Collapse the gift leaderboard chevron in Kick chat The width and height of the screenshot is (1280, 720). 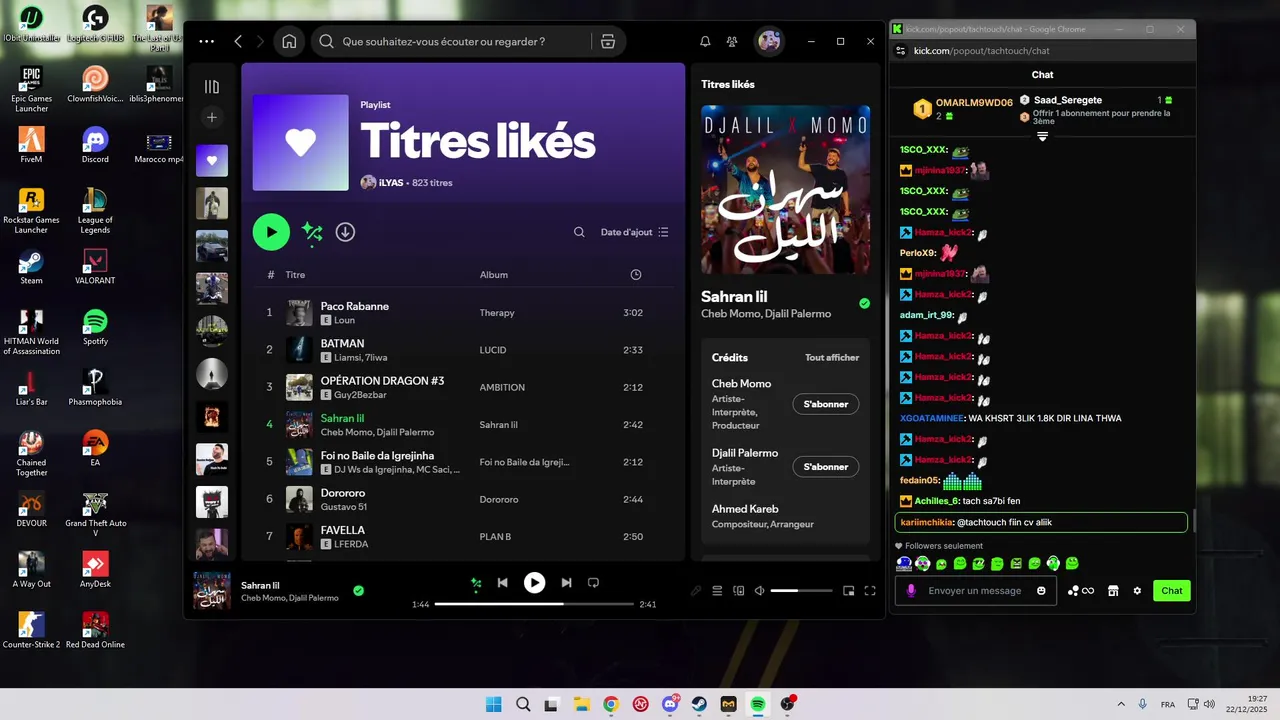(x=1042, y=136)
